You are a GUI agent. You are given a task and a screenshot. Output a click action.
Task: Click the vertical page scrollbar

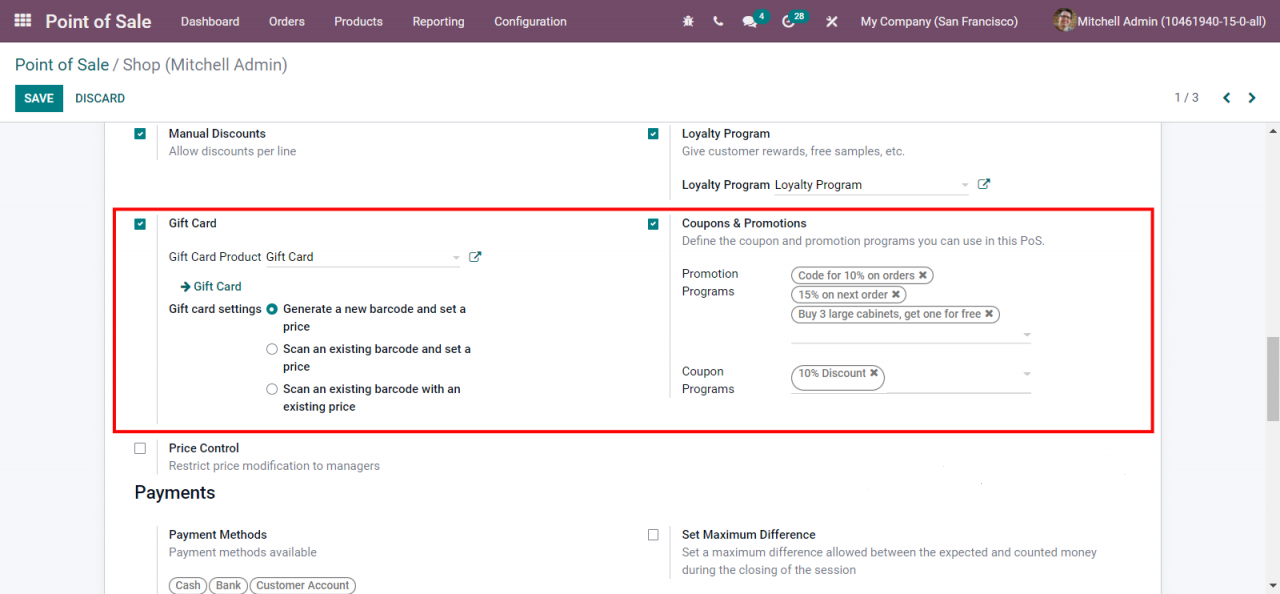[x=1272, y=380]
